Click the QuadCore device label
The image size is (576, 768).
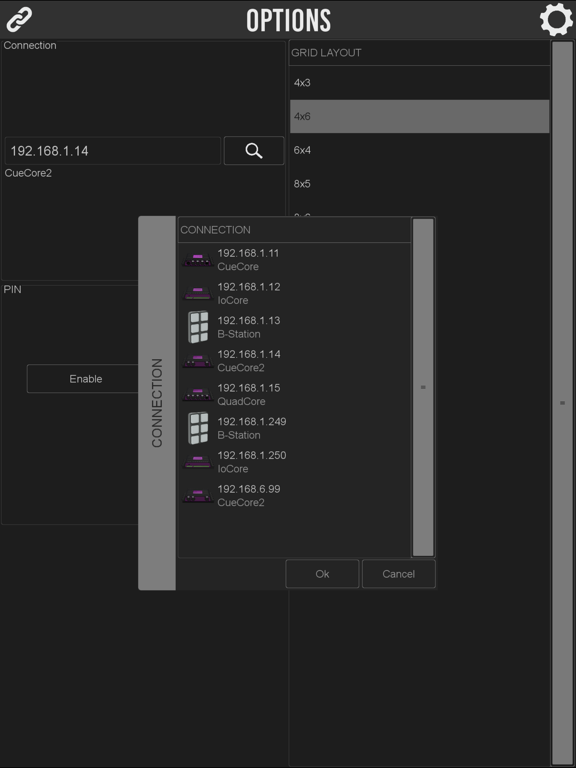pyautogui.click(x=241, y=402)
